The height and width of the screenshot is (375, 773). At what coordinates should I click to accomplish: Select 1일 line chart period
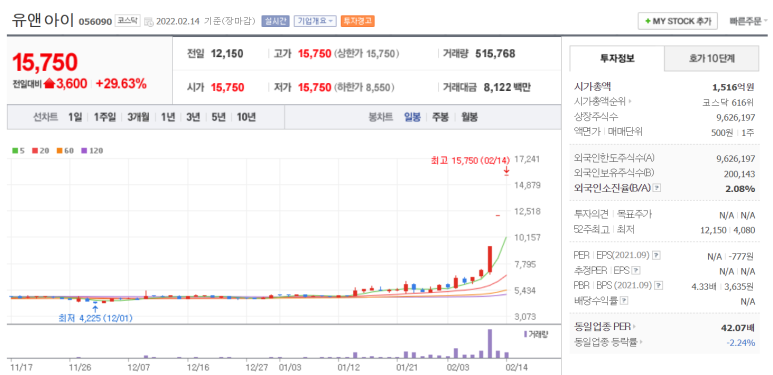coord(75,117)
